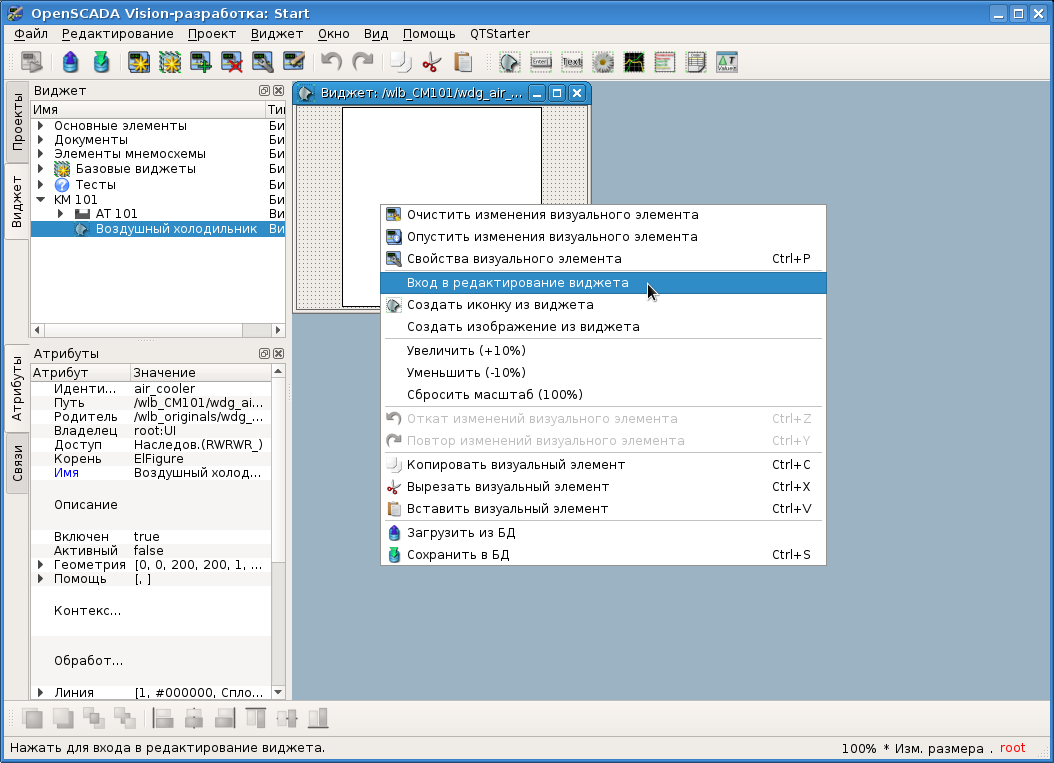
Task: Click the widget tree horizontal scrollbar
Action: 150,330
